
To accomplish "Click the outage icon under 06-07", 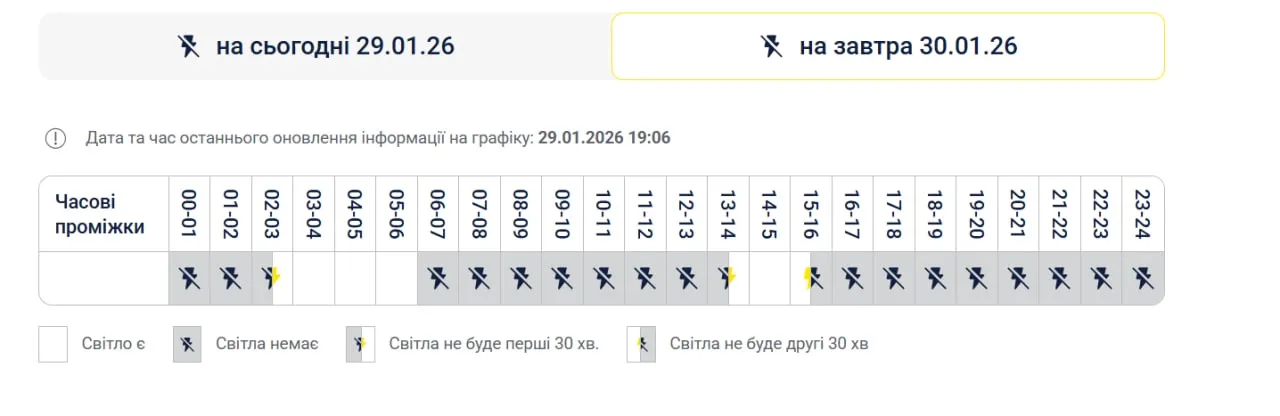I will pos(438,278).
